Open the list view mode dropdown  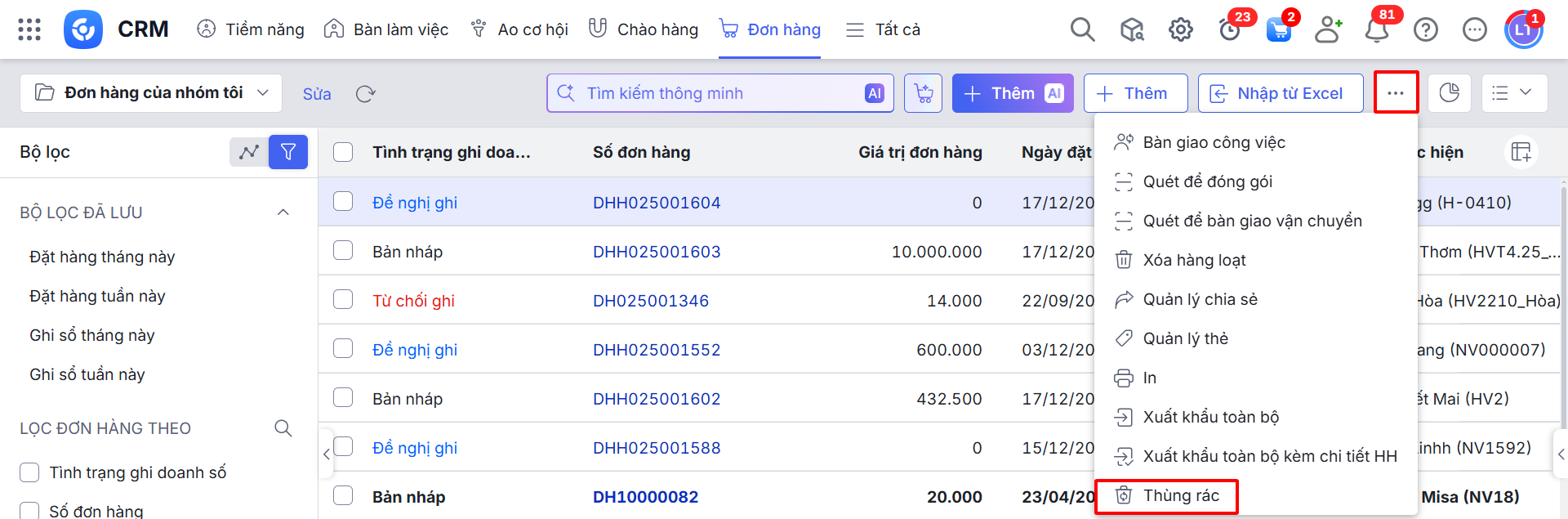click(1513, 93)
